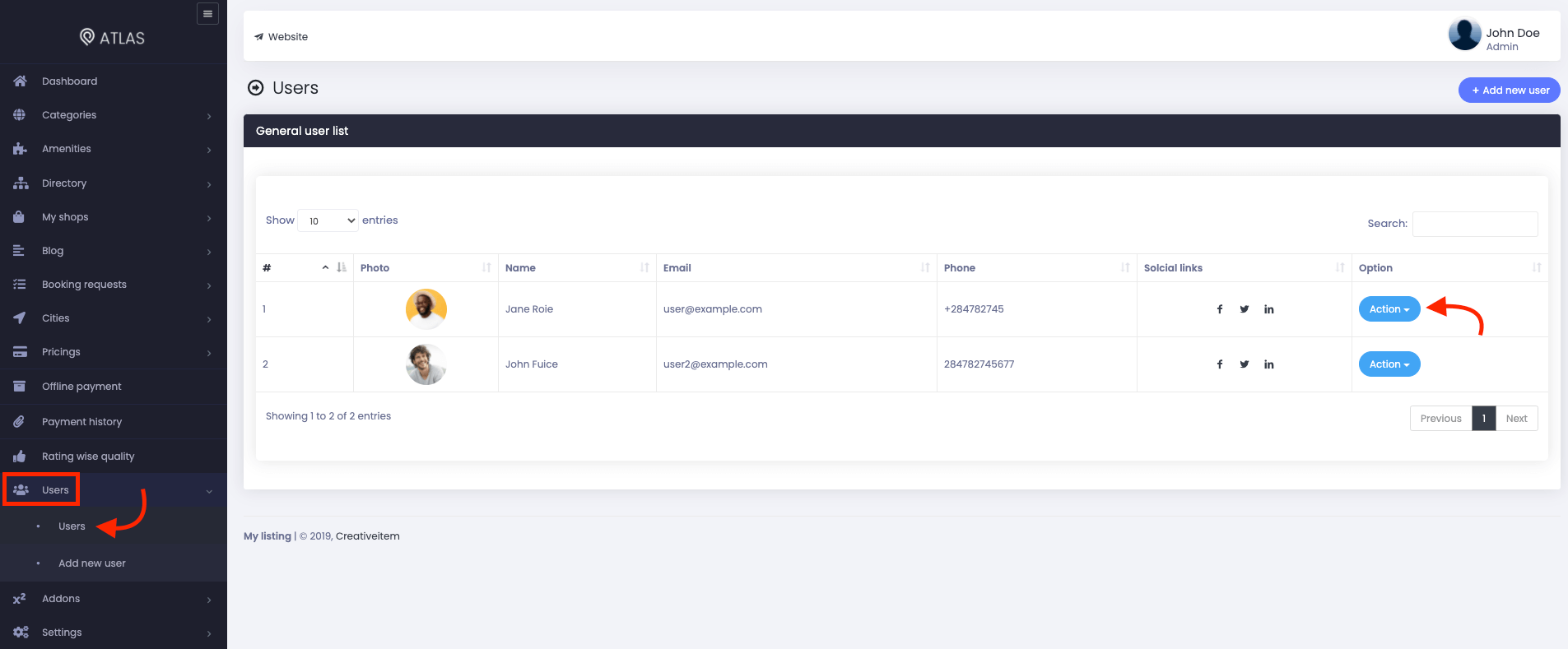Click the Previous pagination button
This screenshot has height=649, width=1568.
[x=1440, y=419]
